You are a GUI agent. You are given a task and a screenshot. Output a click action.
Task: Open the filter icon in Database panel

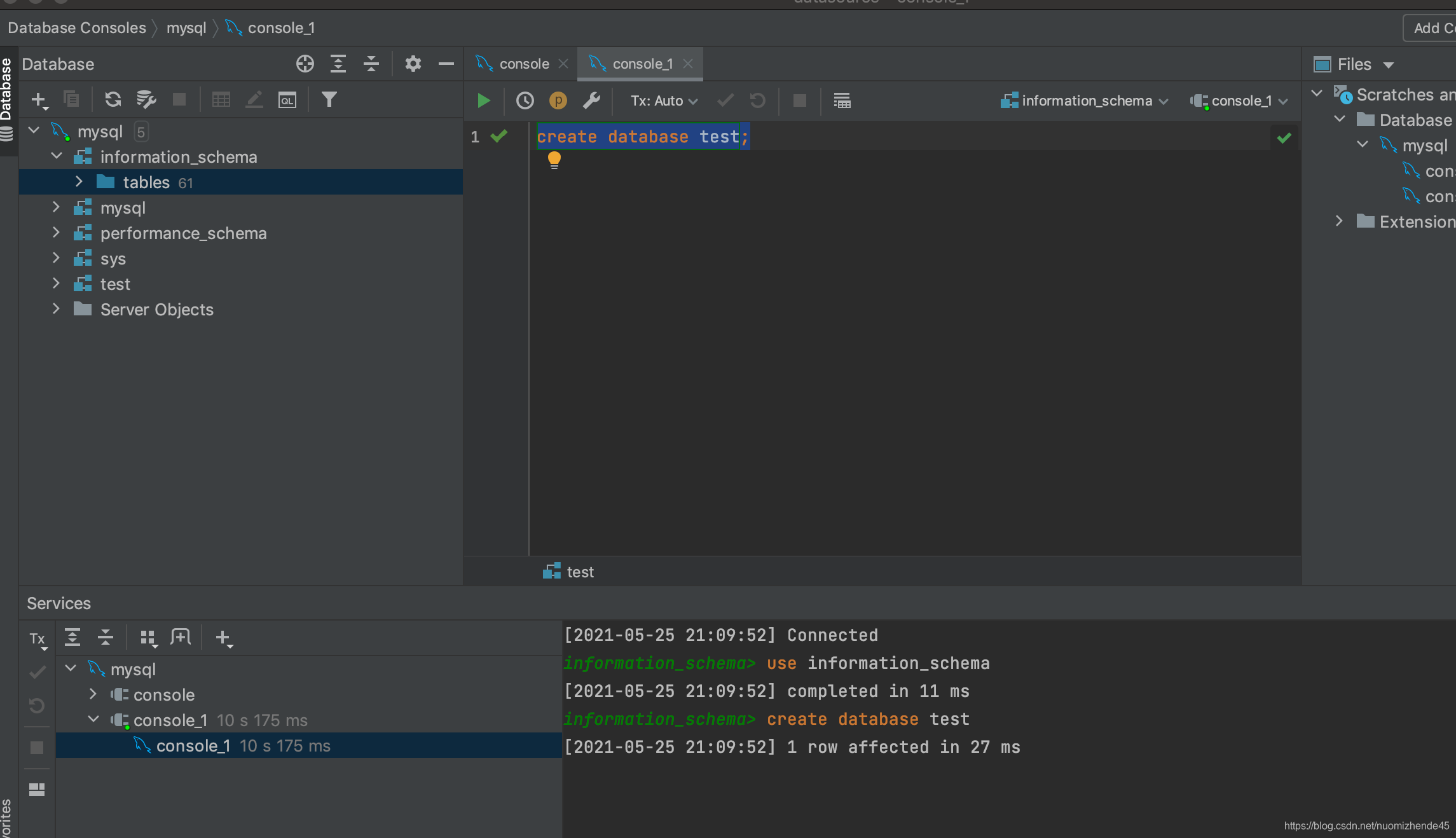[x=329, y=99]
